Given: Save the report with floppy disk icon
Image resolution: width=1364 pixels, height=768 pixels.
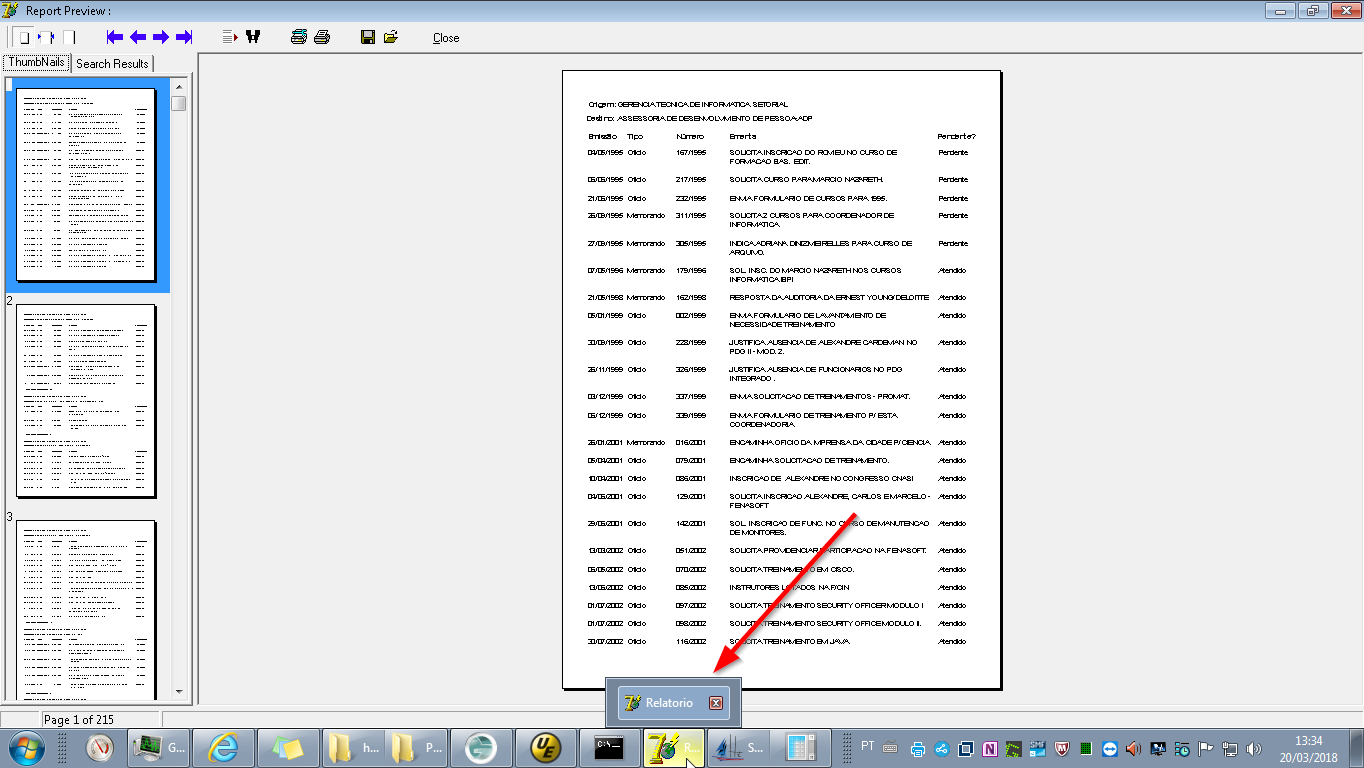Looking at the screenshot, I should point(368,37).
